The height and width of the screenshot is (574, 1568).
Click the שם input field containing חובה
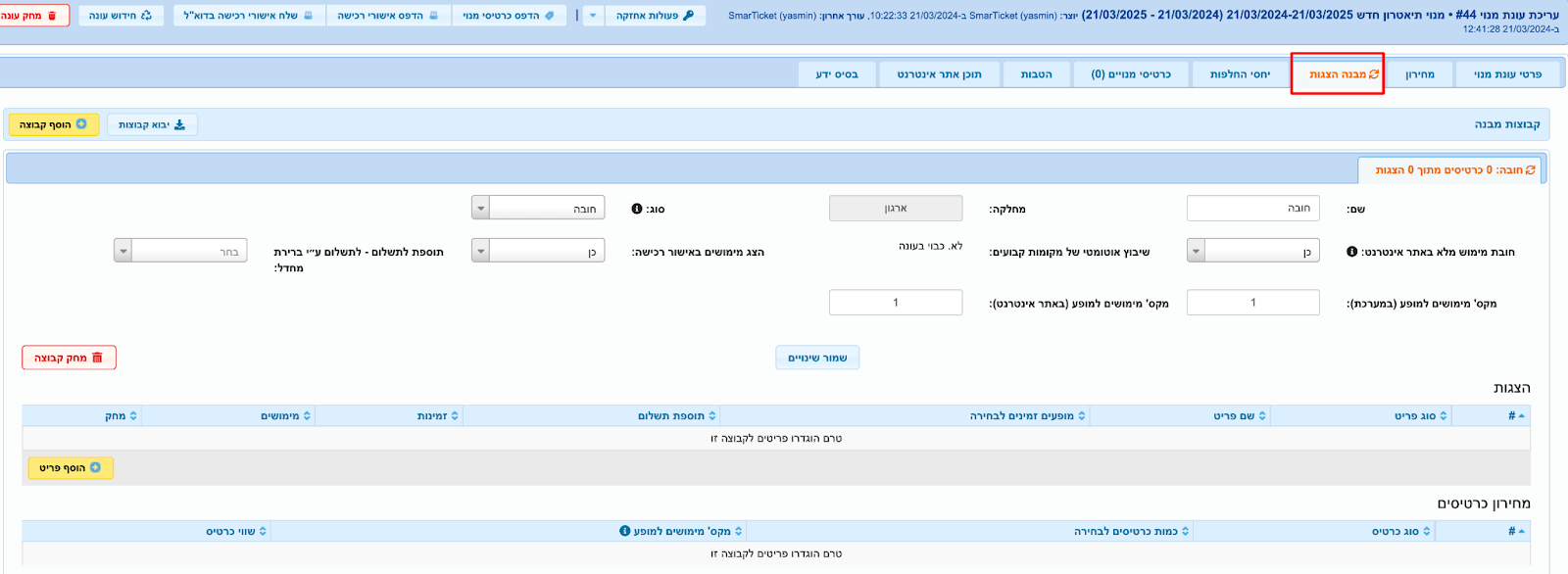point(1253,208)
